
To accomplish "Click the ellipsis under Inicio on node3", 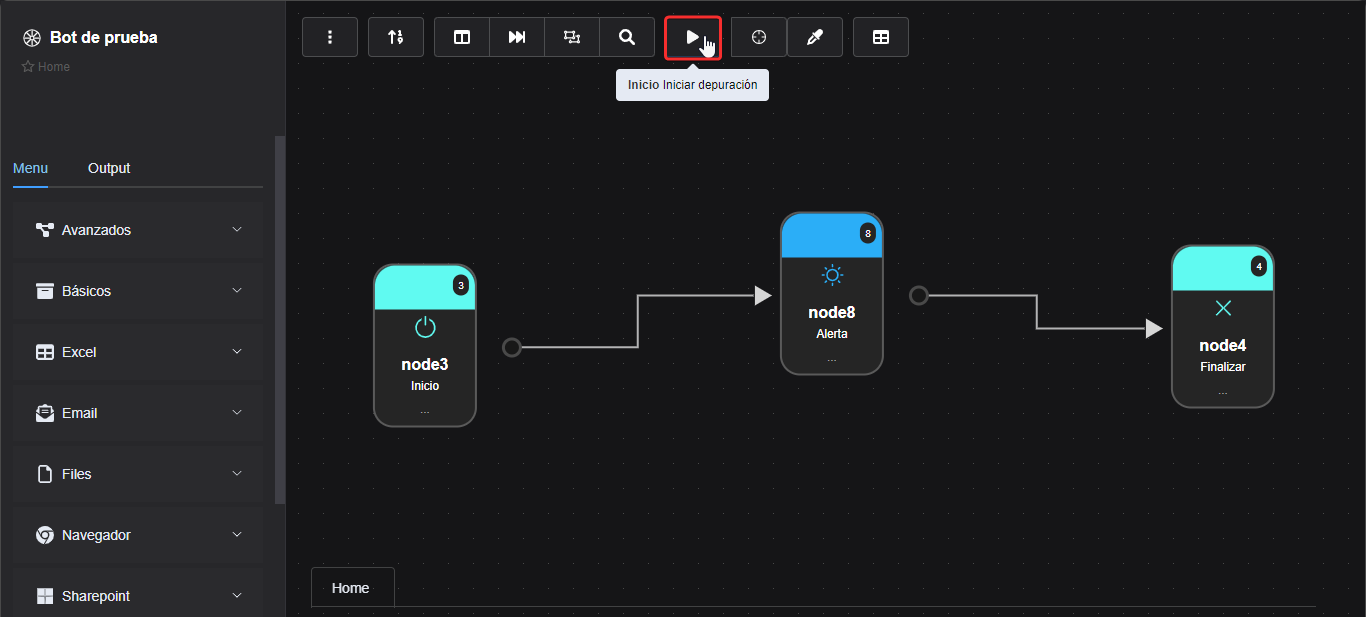I will point(425,411).
